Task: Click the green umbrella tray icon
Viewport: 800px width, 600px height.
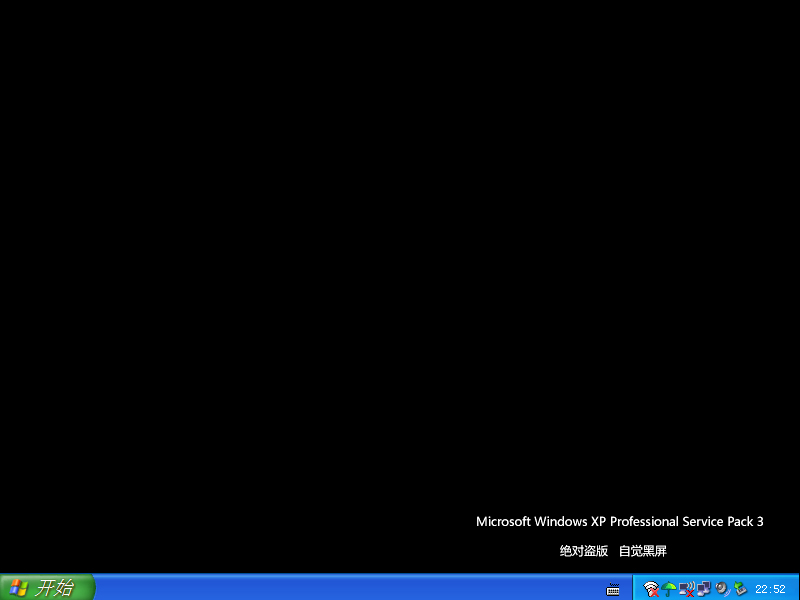Action: tap(668, 589)
